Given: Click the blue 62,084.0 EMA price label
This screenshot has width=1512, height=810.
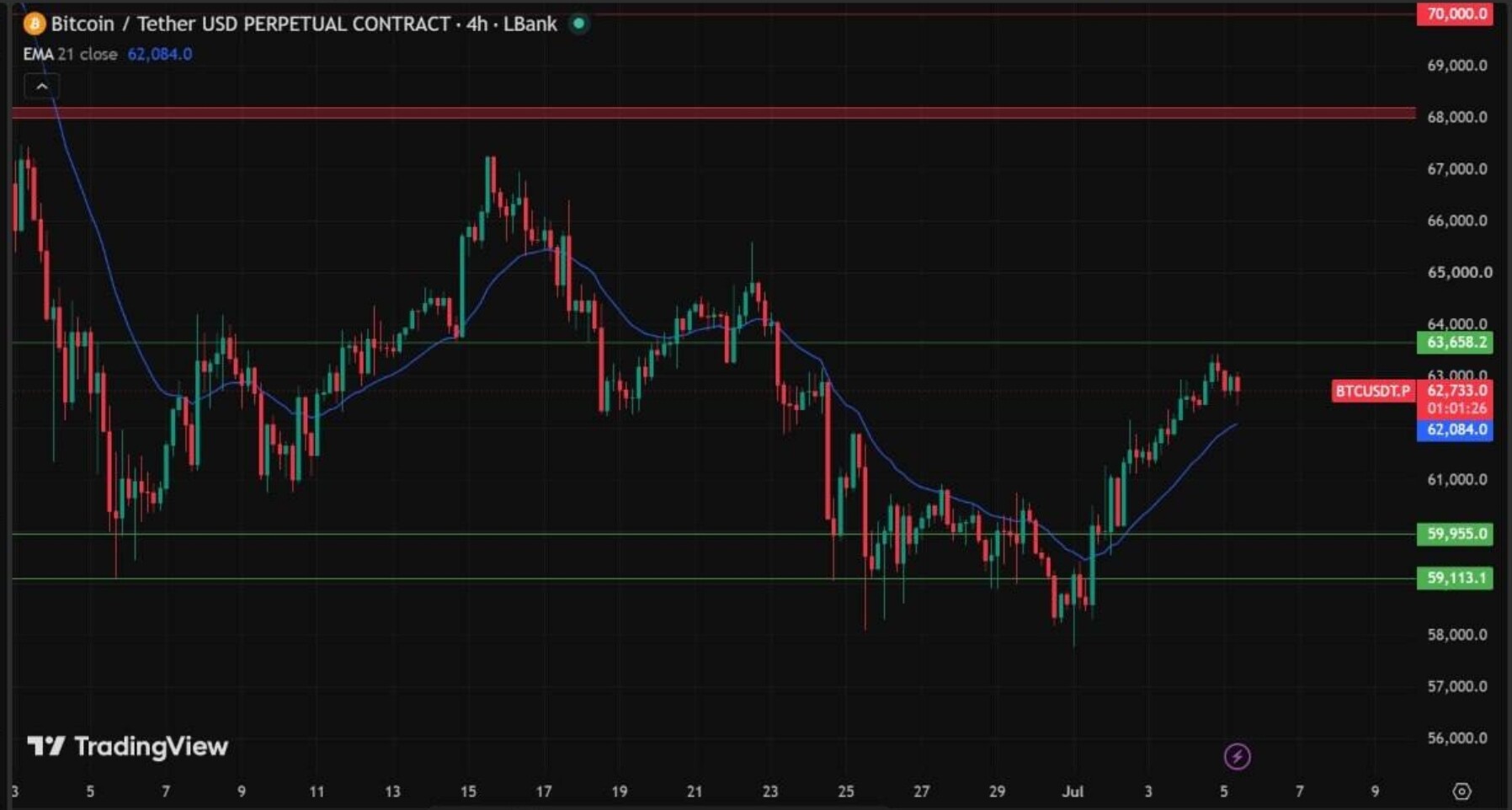Looking at the screenshot, I should coord(1456,430).
